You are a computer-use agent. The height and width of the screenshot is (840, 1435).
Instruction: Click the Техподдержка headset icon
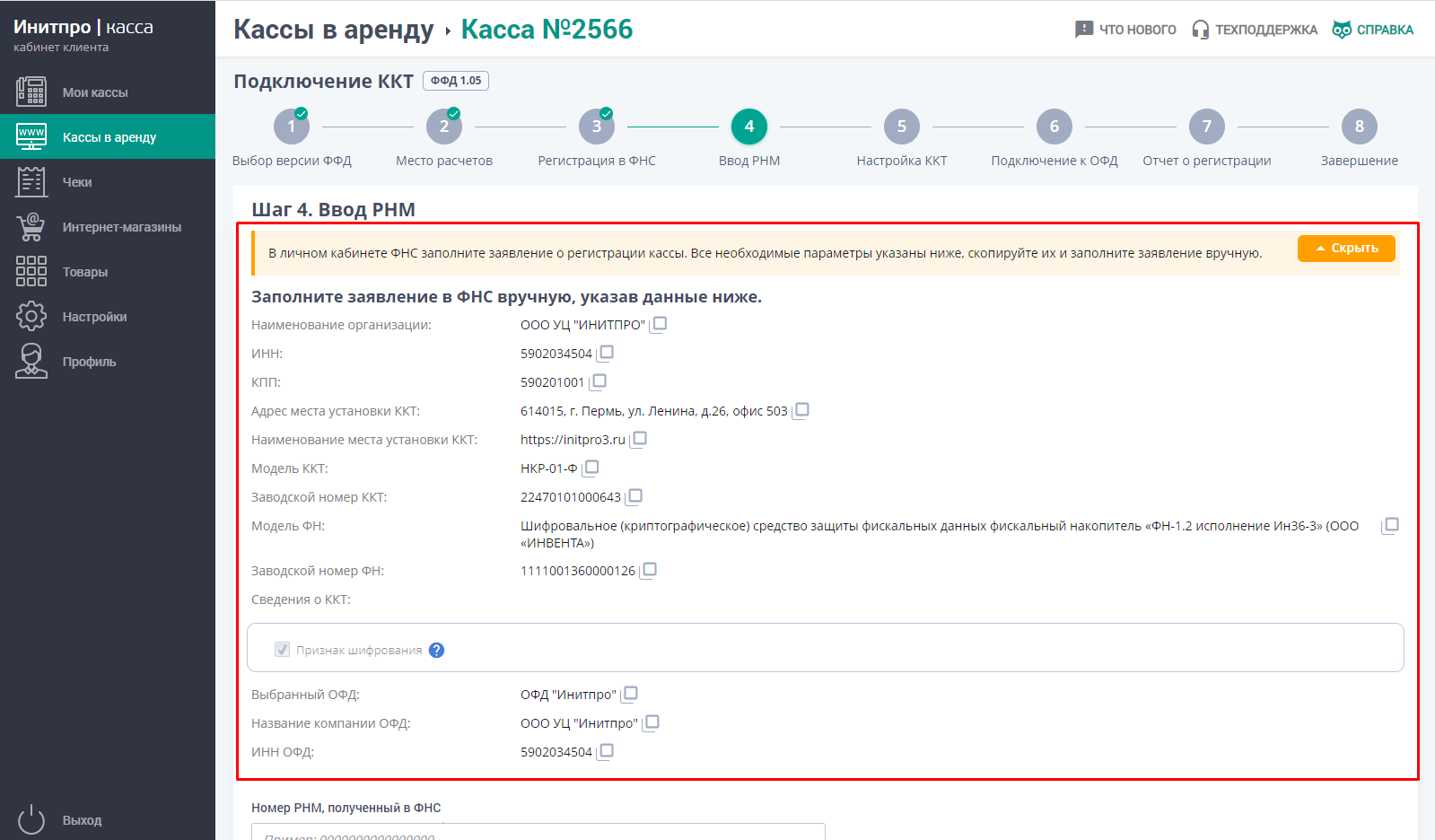tap(1200, 30)
